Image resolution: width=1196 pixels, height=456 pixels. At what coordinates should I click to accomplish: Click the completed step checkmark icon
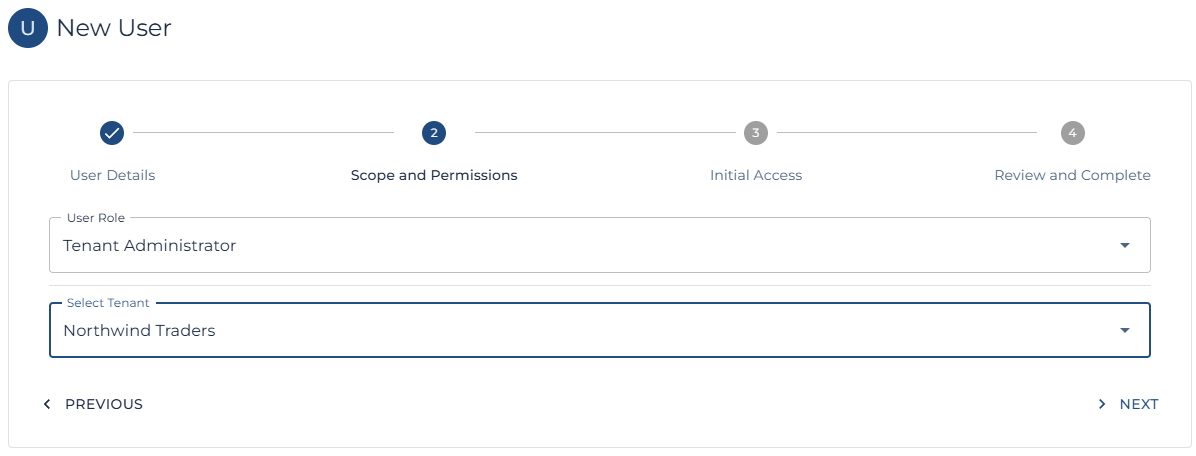(x=112, y=133)
